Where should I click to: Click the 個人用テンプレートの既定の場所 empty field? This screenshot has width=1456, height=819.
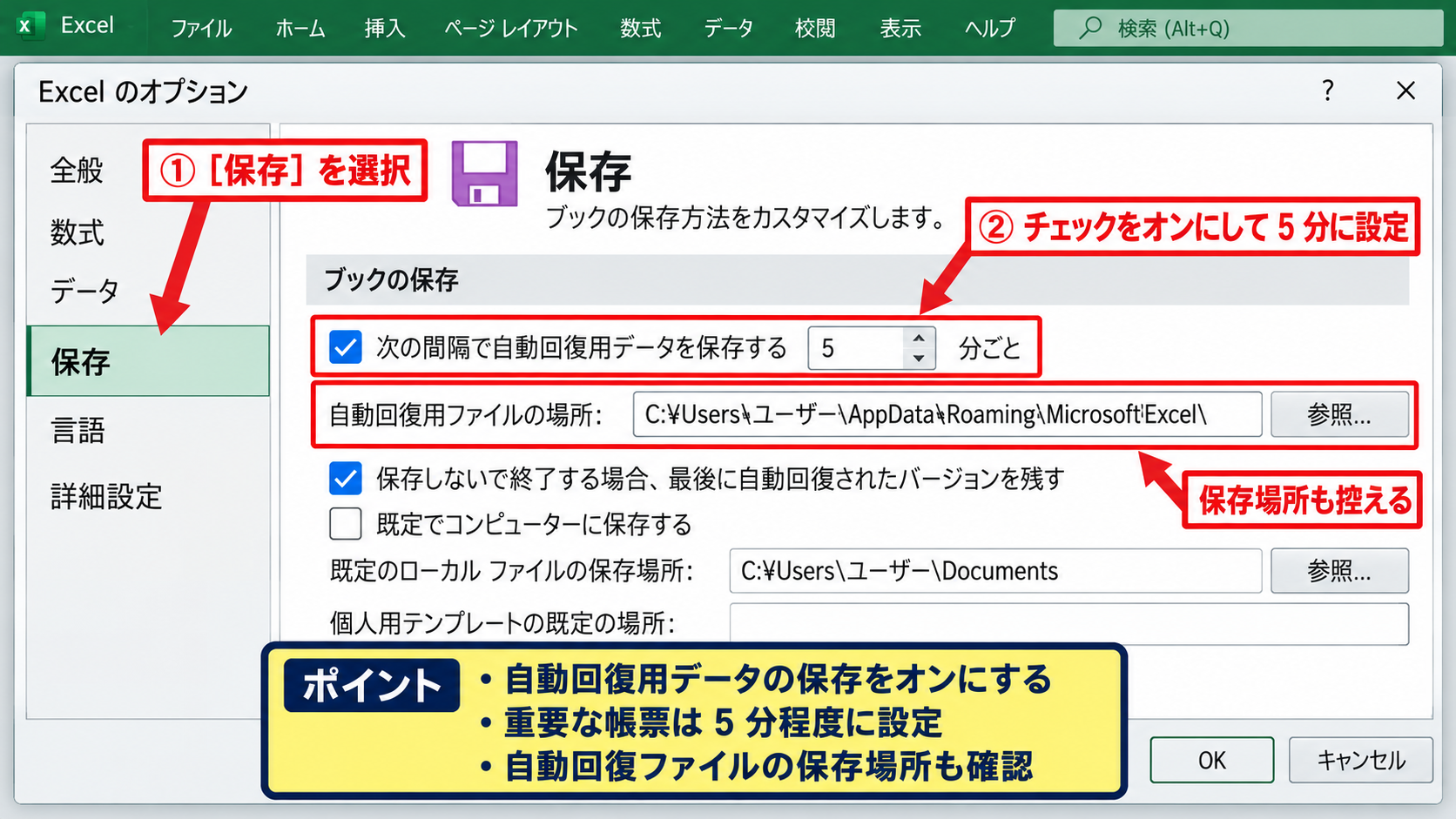click(1068, 624)
